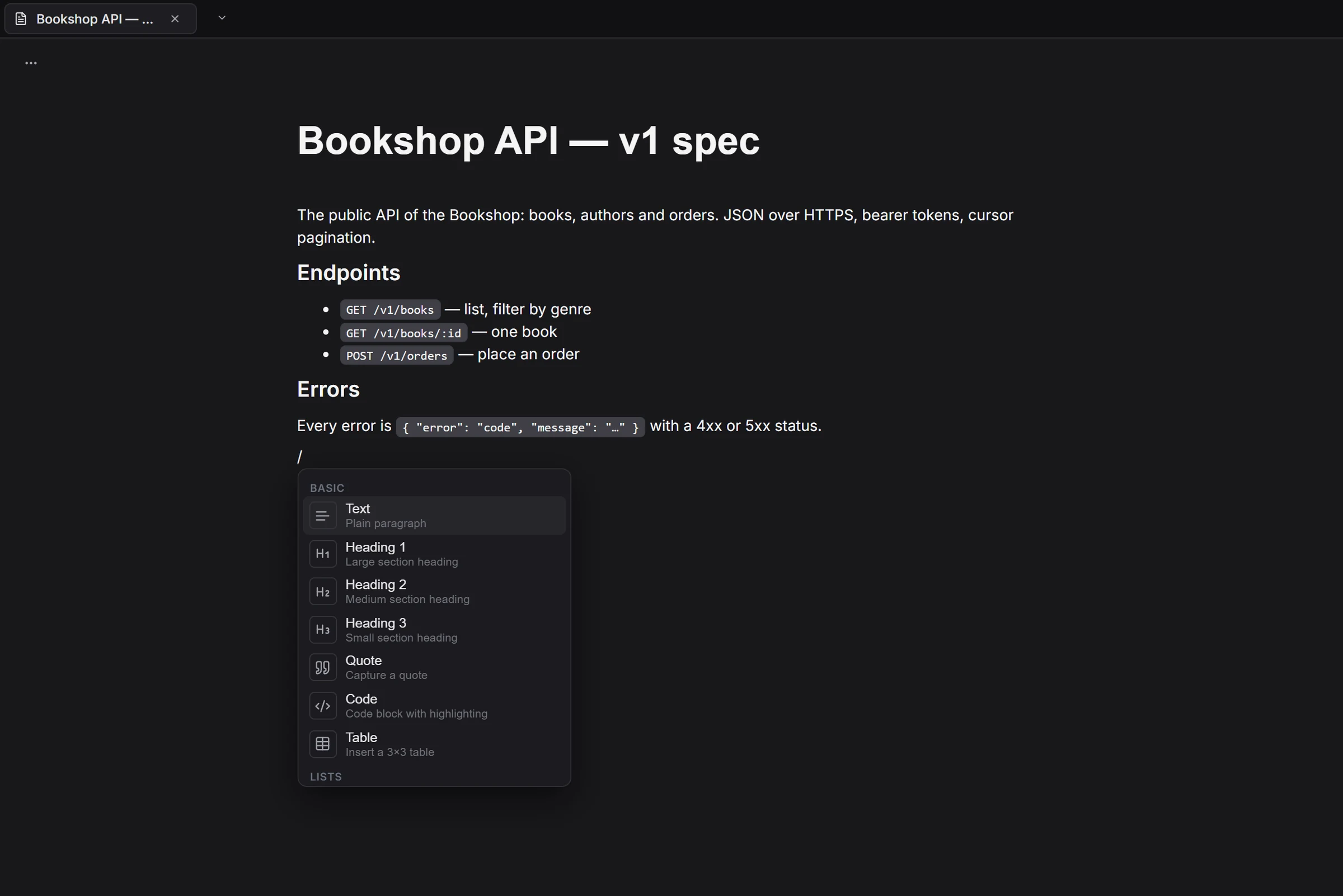Click the document icon in the tab

click(x=21, y=19)
